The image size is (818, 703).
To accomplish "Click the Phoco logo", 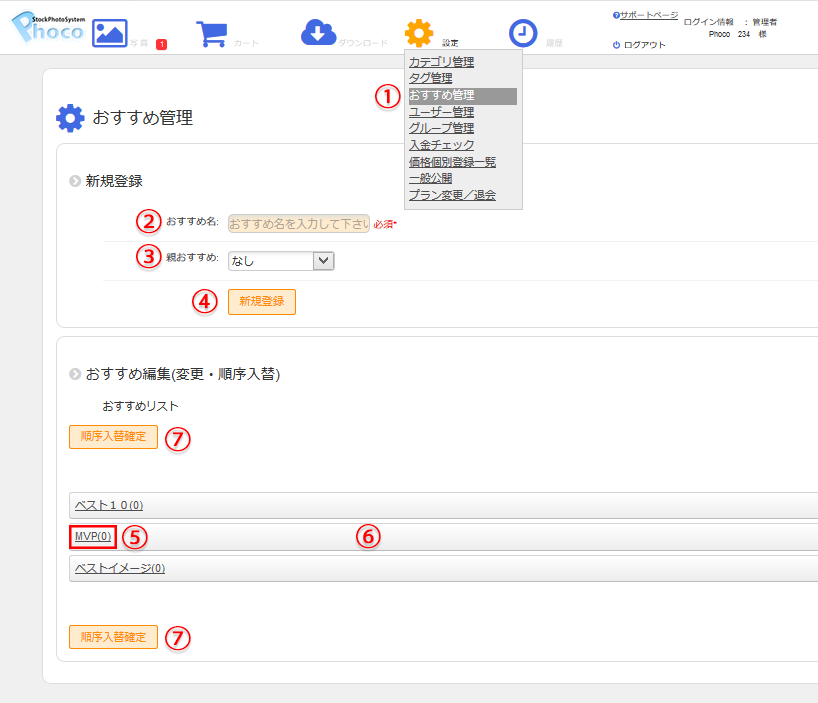I will tap(47, 30).
